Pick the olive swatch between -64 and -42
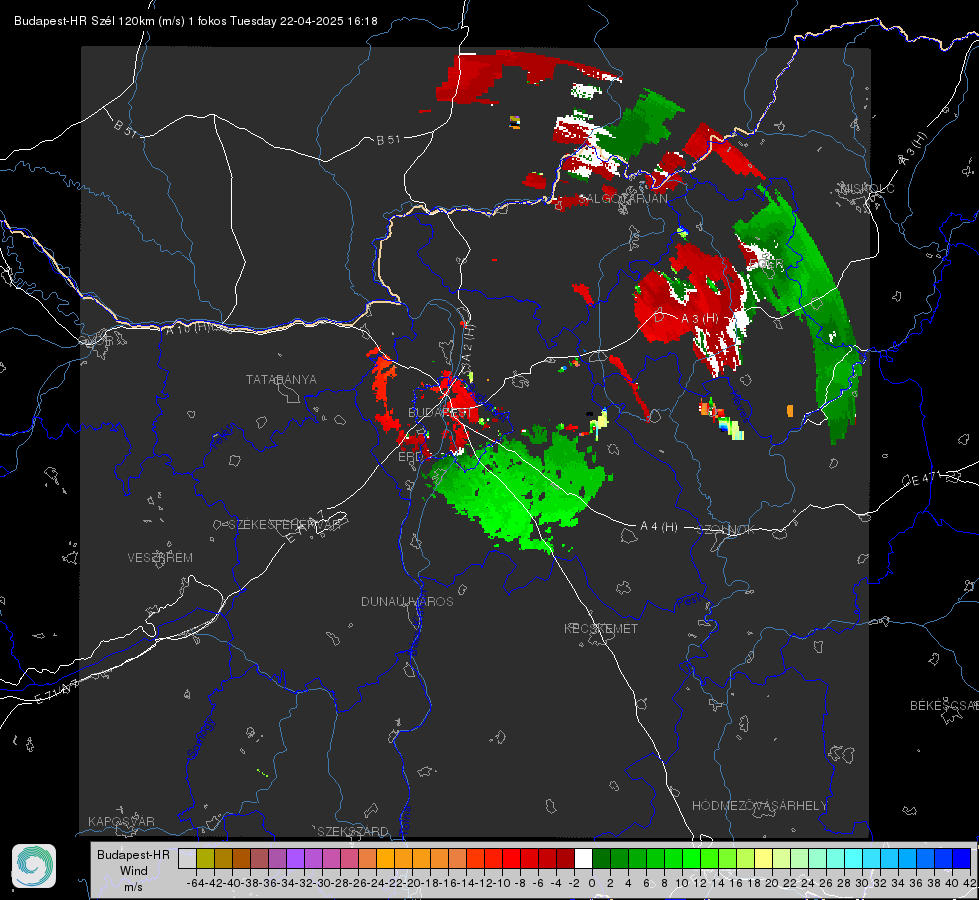The height and width of the screenshot is (900, 979). pos(205,858)
